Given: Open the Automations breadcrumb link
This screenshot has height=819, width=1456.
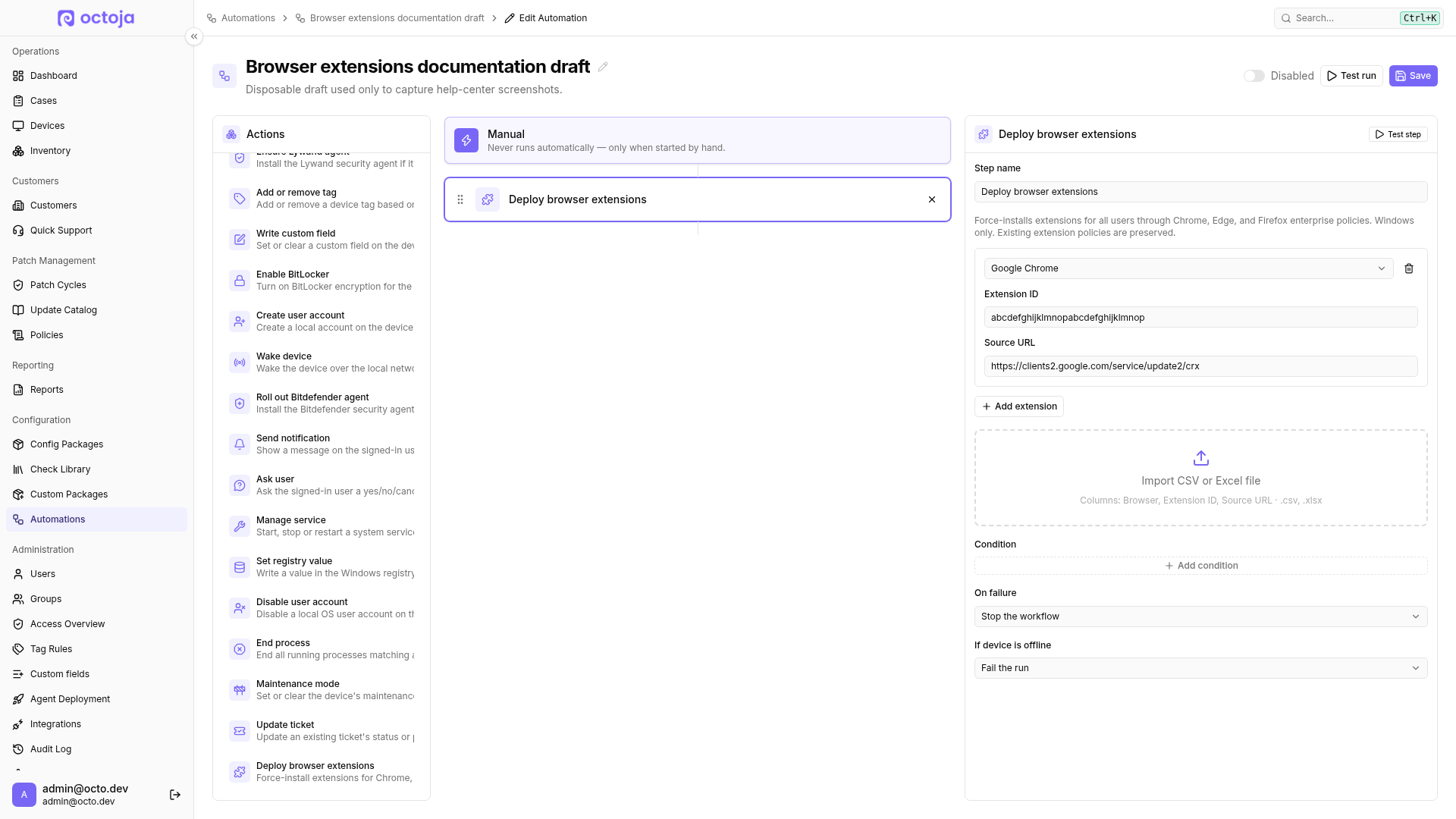Looking at the screenshot, I should (x=241, y=18).
